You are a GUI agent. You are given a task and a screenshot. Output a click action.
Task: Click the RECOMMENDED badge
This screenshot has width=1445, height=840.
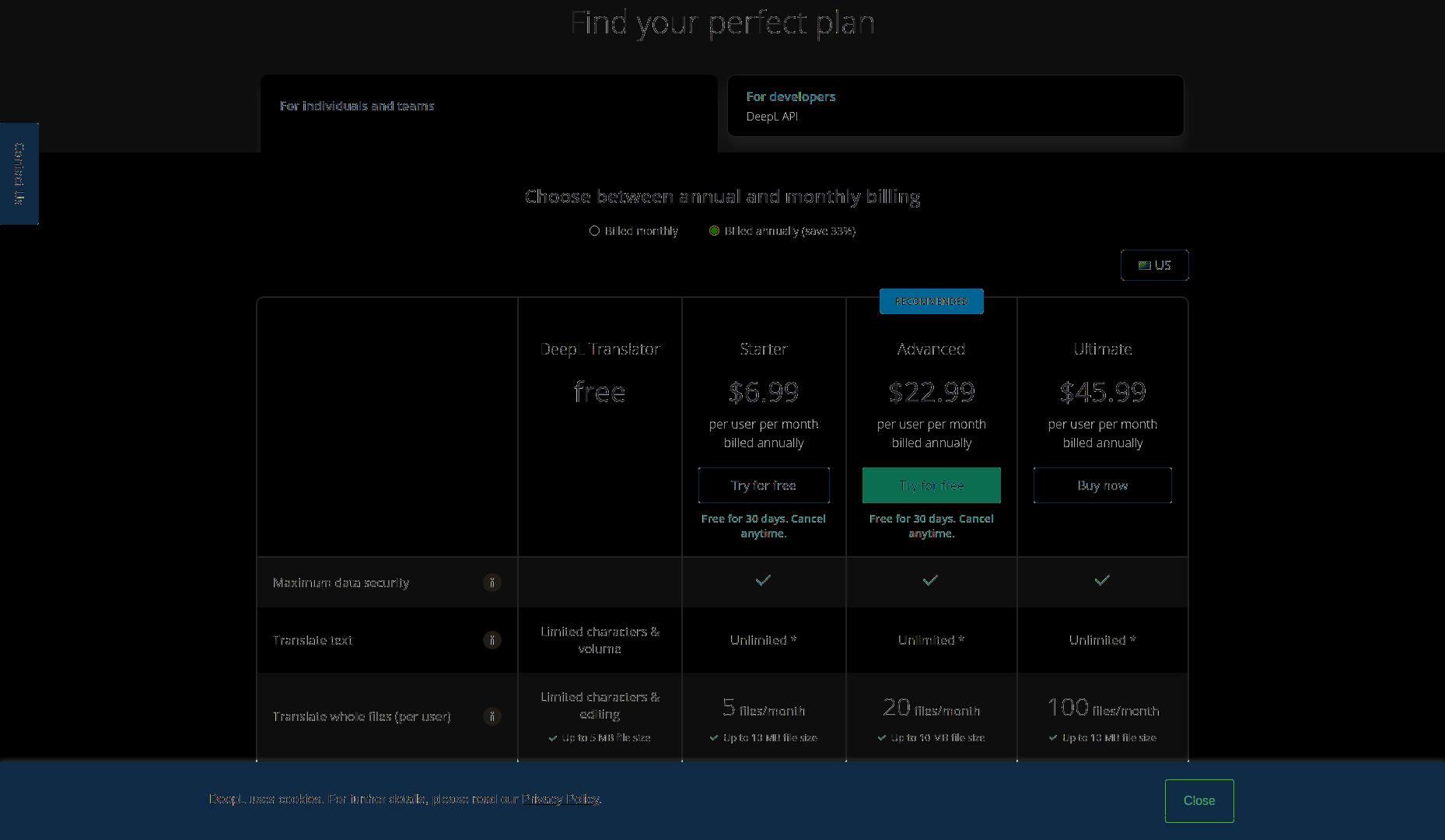pos(931,301)
